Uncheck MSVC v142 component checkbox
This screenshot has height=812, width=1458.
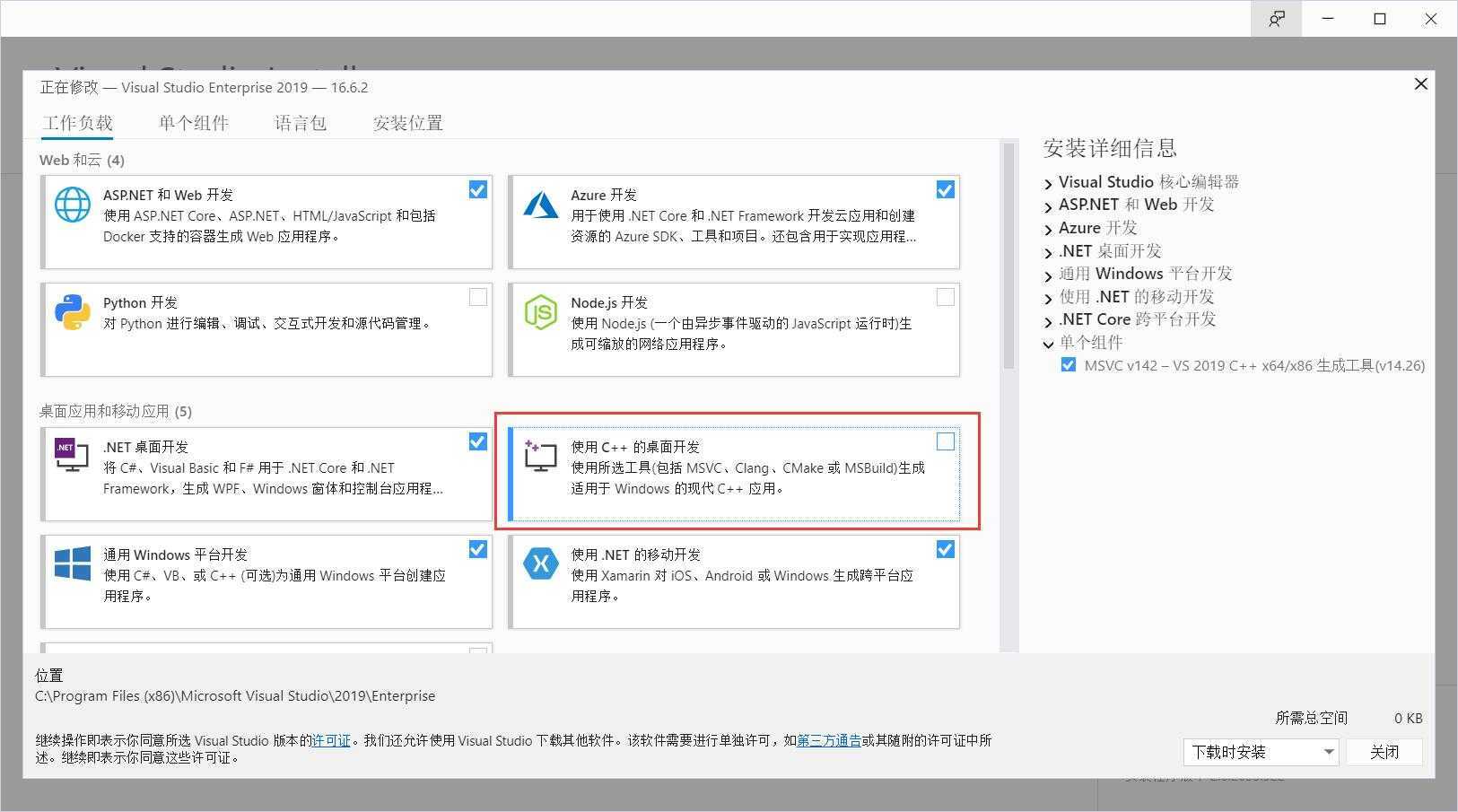click(x=1068, y=365)
